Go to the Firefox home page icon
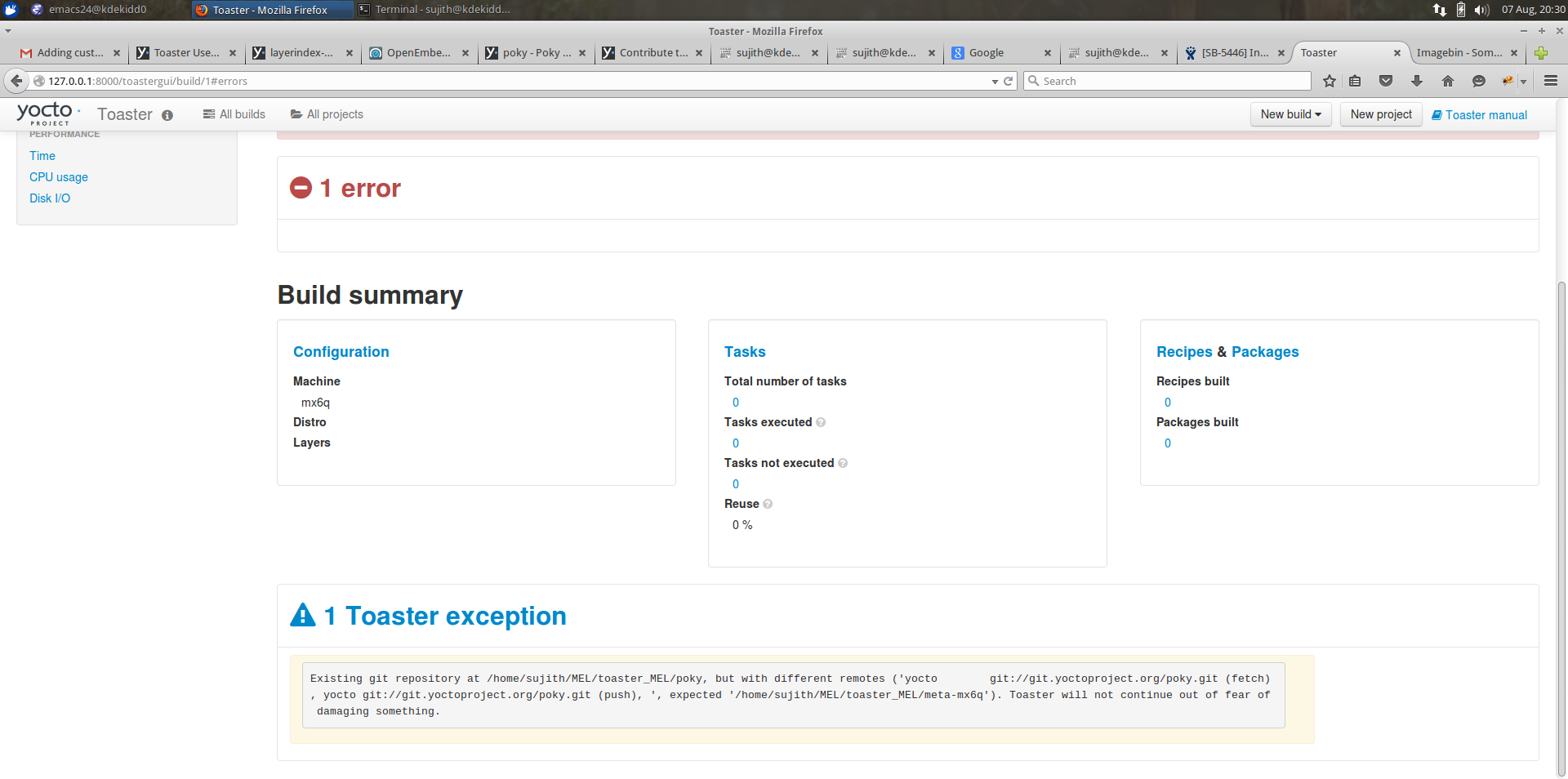 click(1448, 81)
